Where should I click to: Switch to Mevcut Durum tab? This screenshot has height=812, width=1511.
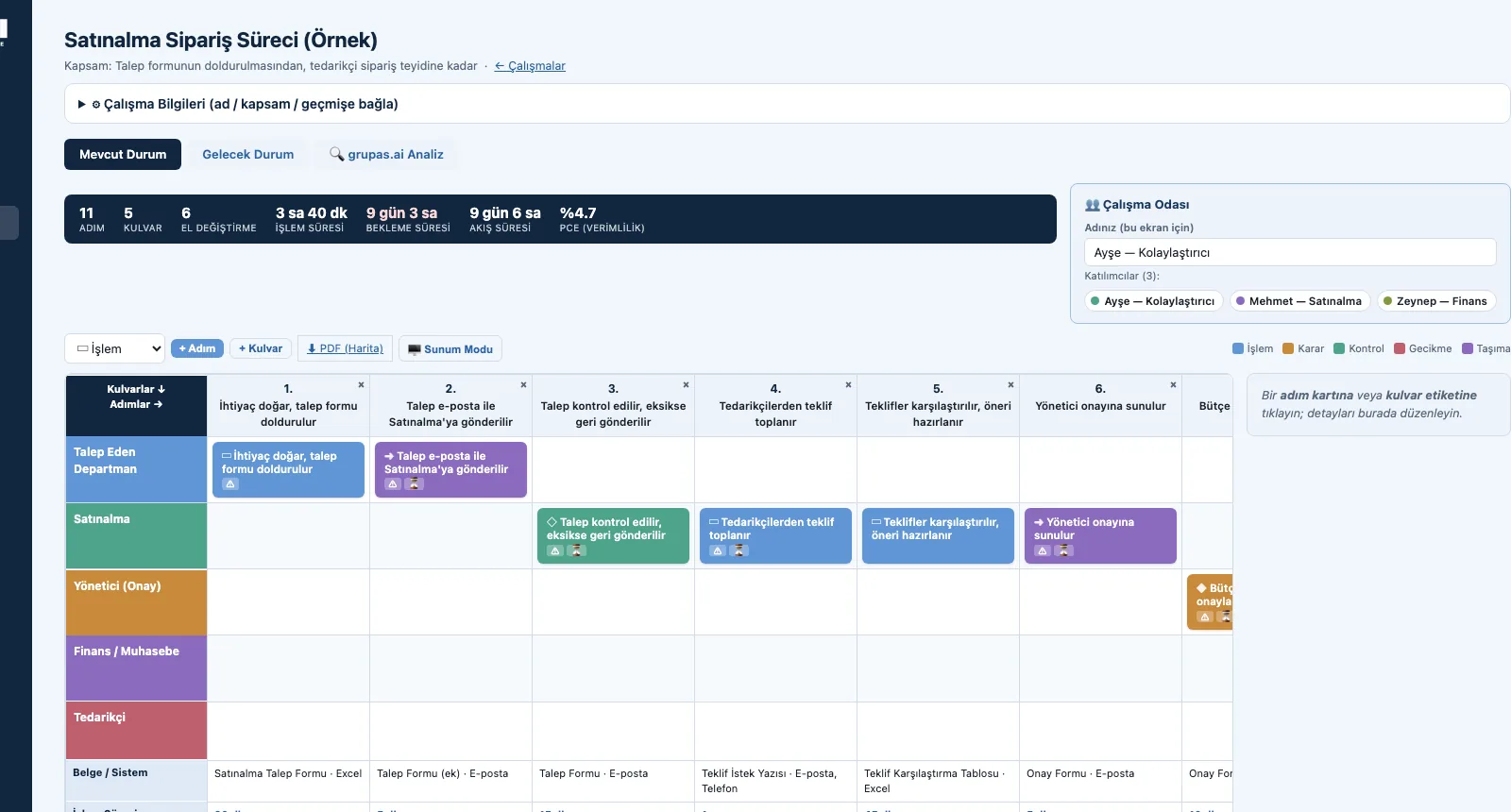click(123, 154)
